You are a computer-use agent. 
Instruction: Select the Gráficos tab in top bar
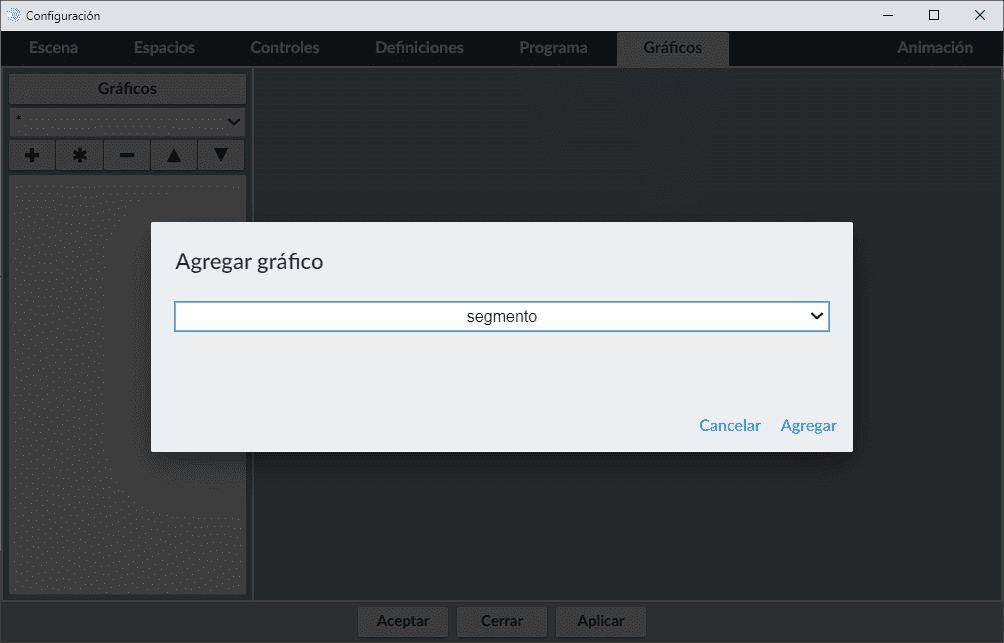click(x=672, y=48)
